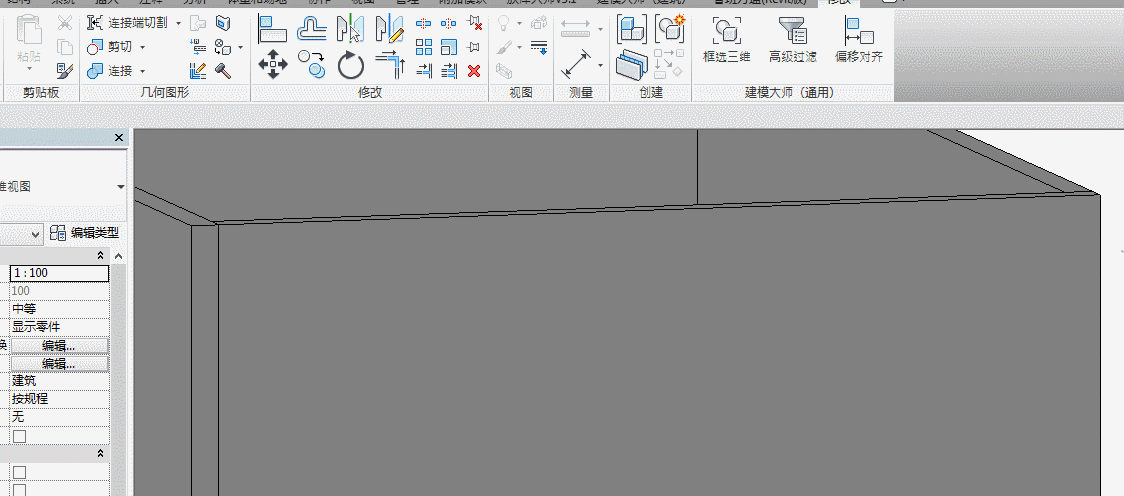Collapse the lower properties group
1124x496 pixels.
click(100, 453)
